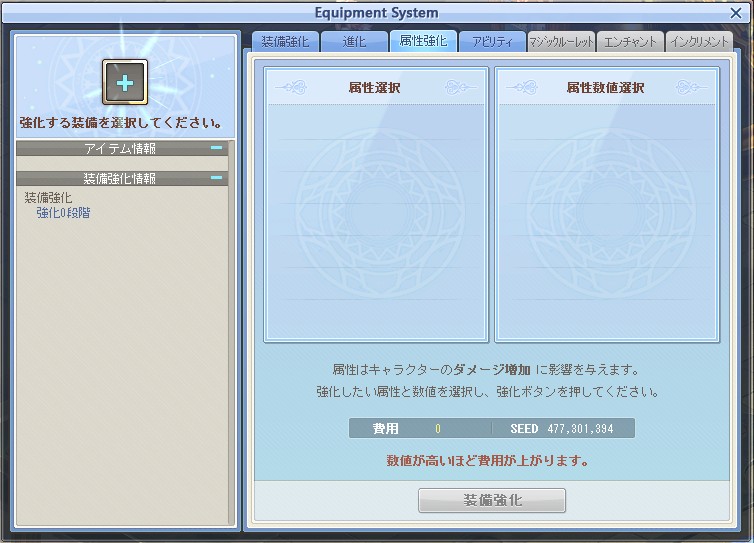Screen dimensions: 754x543
Task: Click the 属性はキャラクターのダメージ増加 description line
Action: (x=486, y=369)
